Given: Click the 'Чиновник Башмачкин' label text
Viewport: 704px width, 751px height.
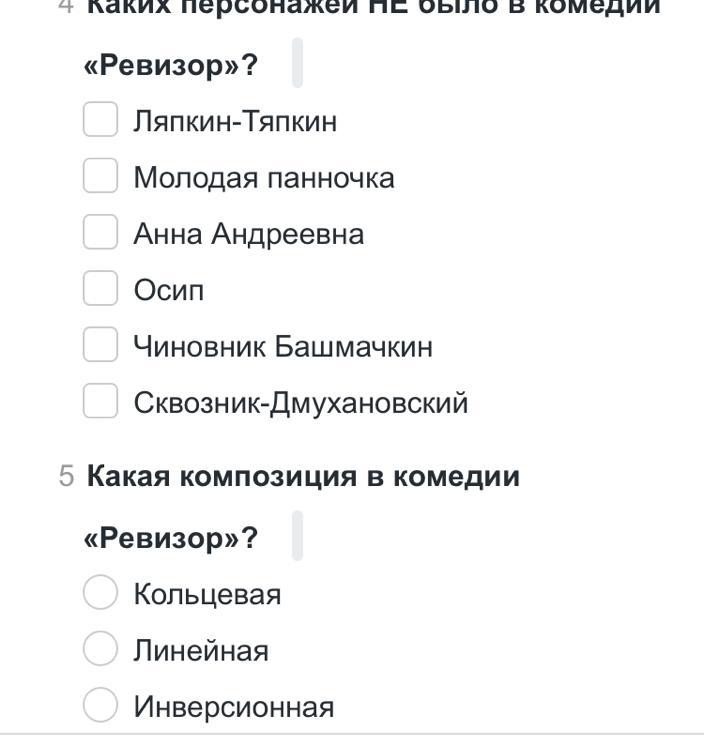Looking at the screenshot, I should click(283, 346).
